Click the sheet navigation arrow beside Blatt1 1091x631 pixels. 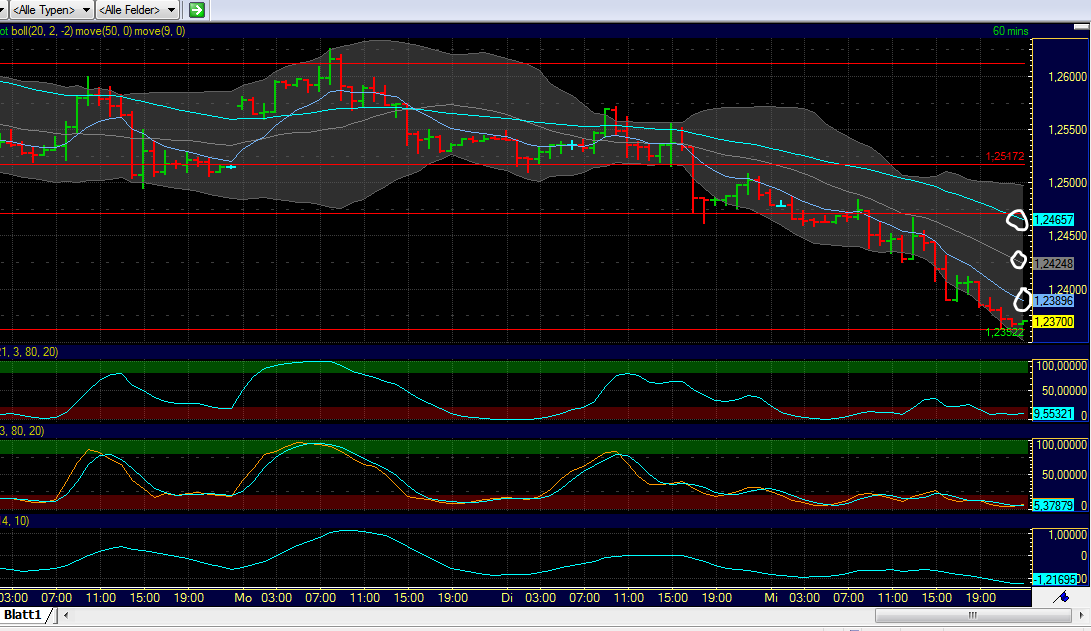(x=65, y=615)
